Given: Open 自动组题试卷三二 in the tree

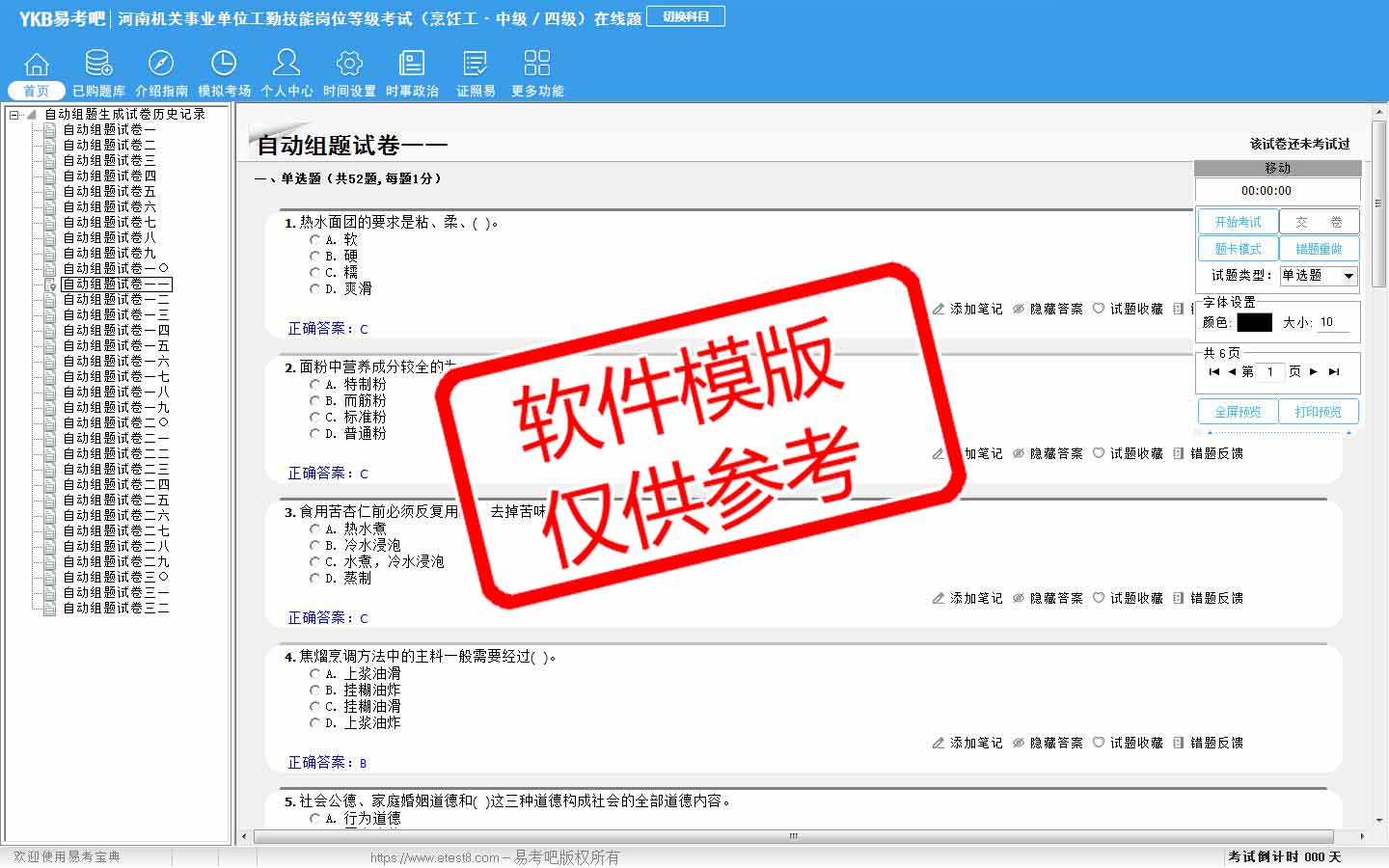Looking at the screenshot, I should coord(116,608).
